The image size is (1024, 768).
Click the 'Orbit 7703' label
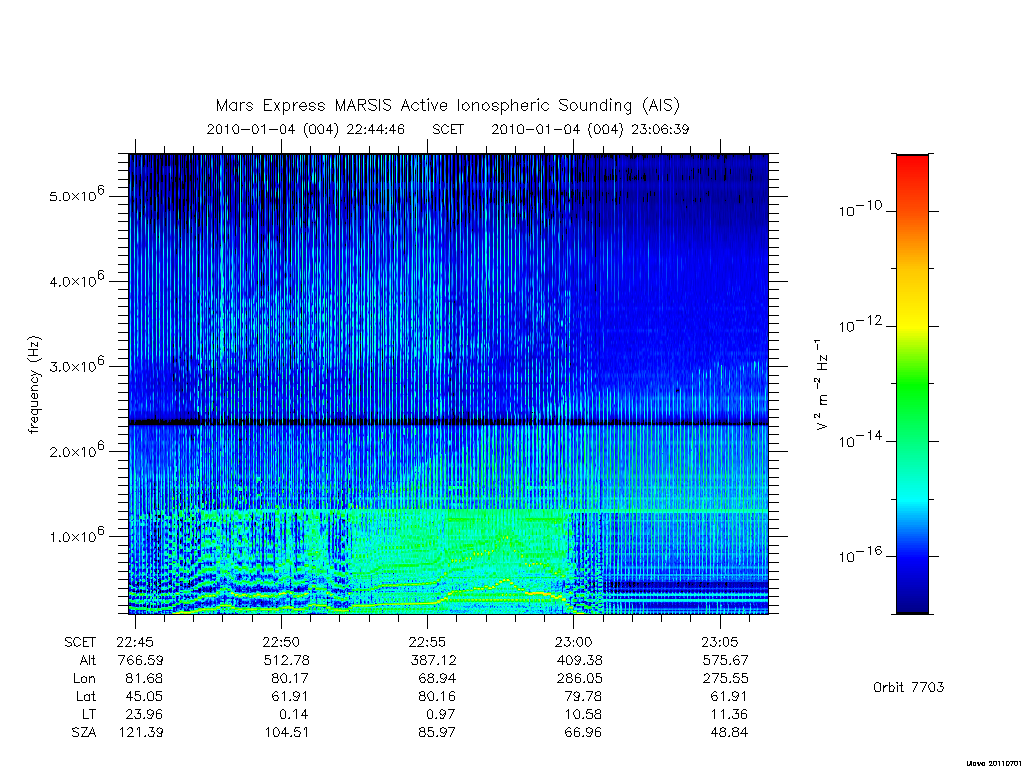click(x=908, y=687)
